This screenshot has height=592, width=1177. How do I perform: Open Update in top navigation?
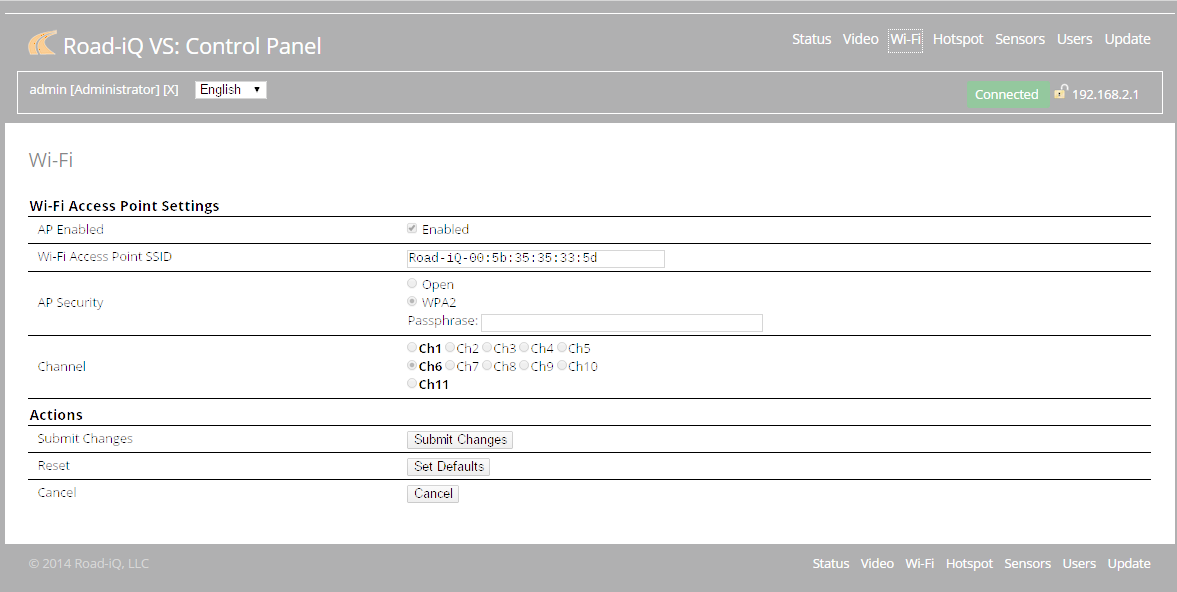[1127, 39]
